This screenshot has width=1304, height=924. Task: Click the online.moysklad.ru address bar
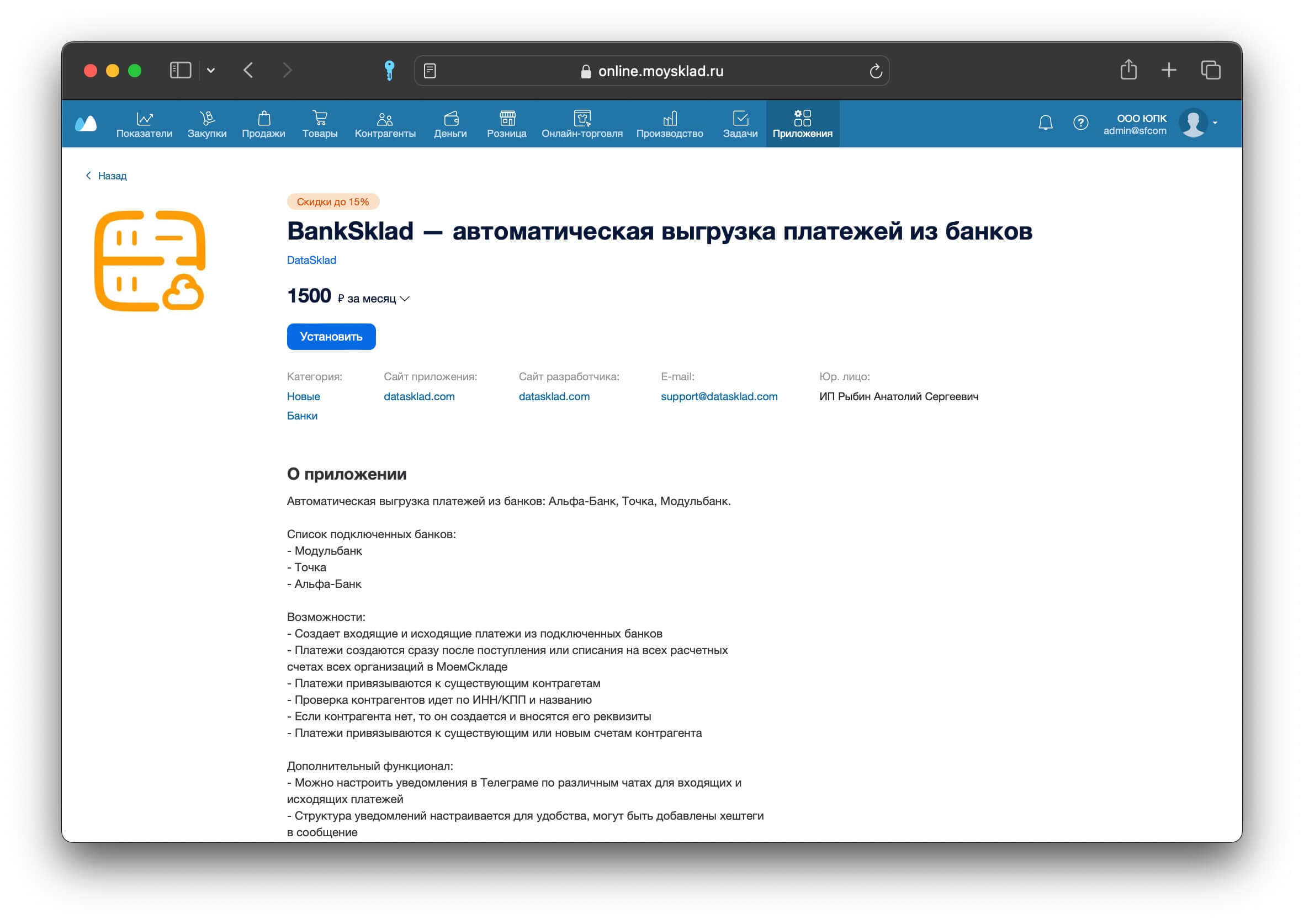pyautogui.click(x=651, y=71)
